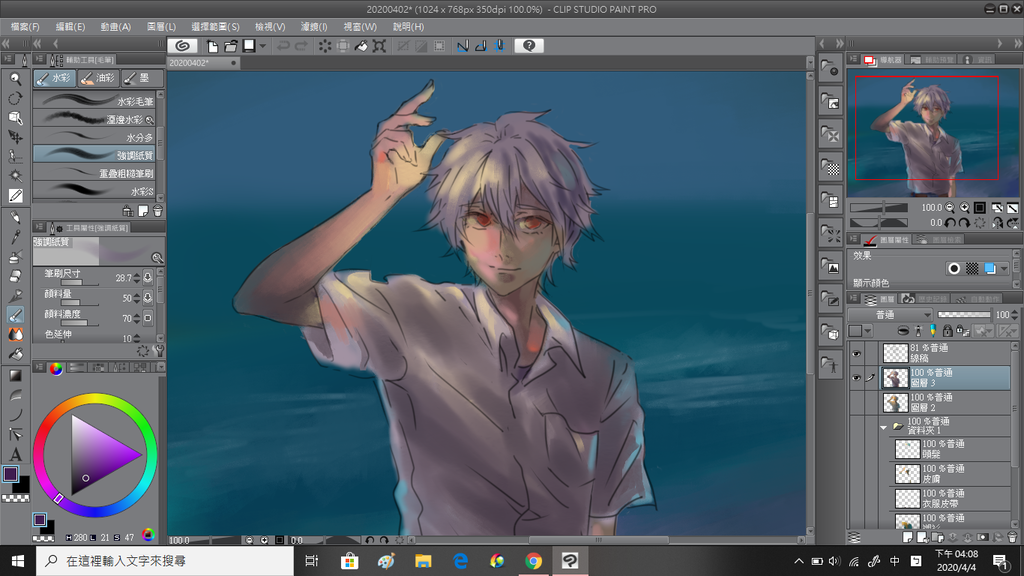Click the CLIP STUDIO launcher icon
The height and width of the screenshot is (576, 1024).
tap(181, 45)
